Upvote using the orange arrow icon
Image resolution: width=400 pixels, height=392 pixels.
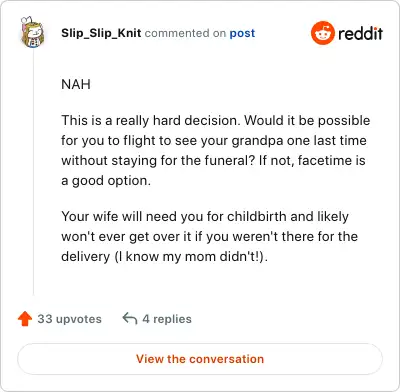(x=25, y=319)
